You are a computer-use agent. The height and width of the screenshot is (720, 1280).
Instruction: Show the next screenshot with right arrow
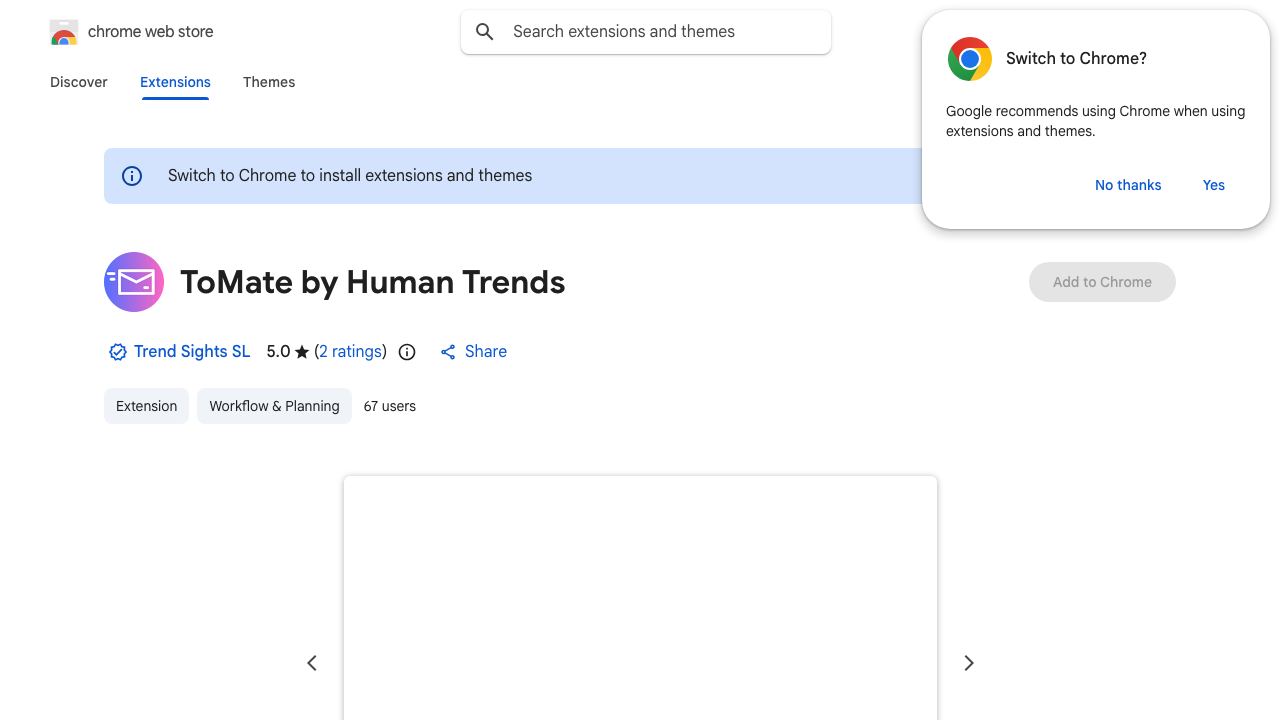click(968, 663)
